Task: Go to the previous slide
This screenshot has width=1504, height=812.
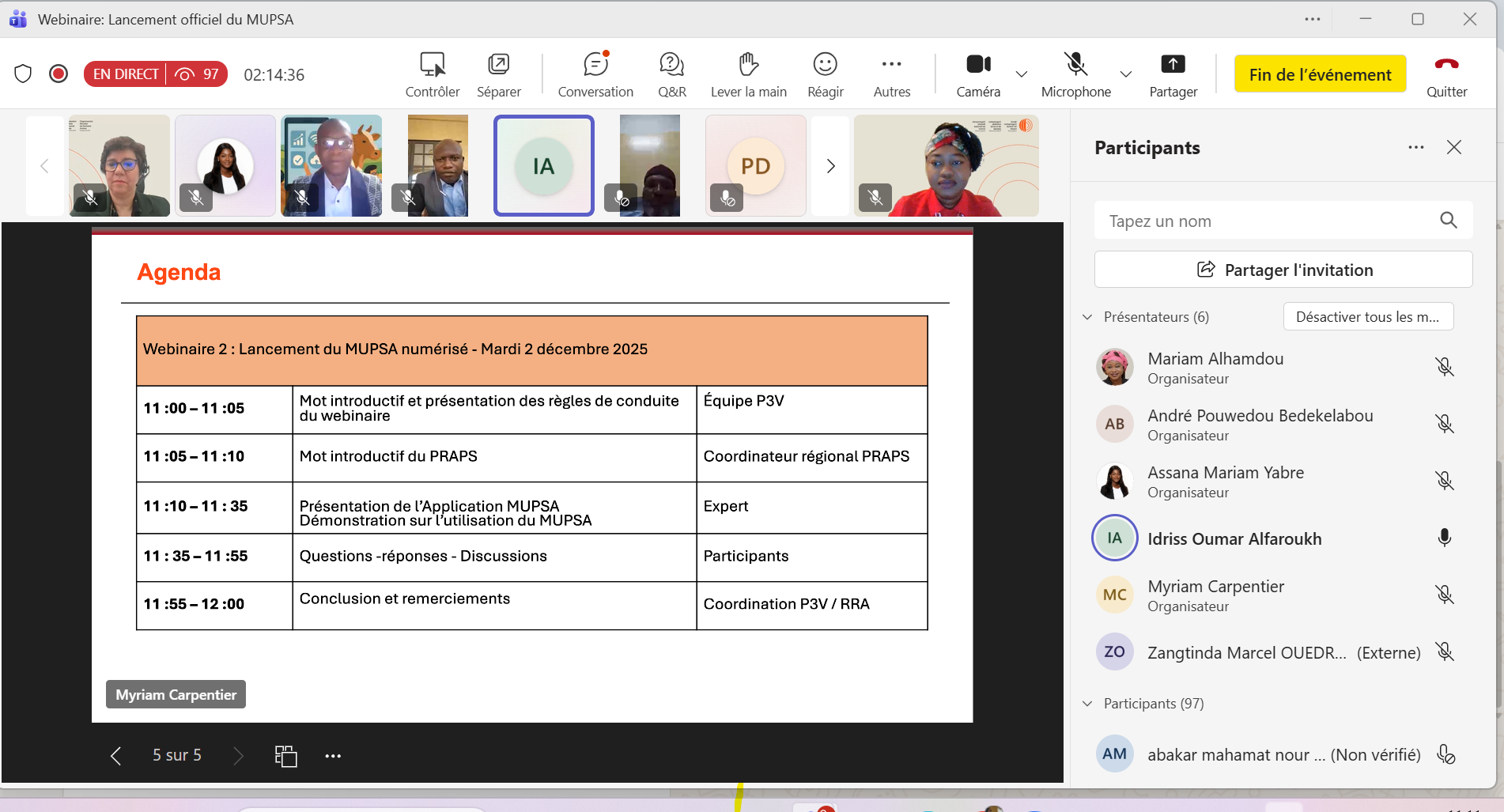Action: [x=116, y=756]
